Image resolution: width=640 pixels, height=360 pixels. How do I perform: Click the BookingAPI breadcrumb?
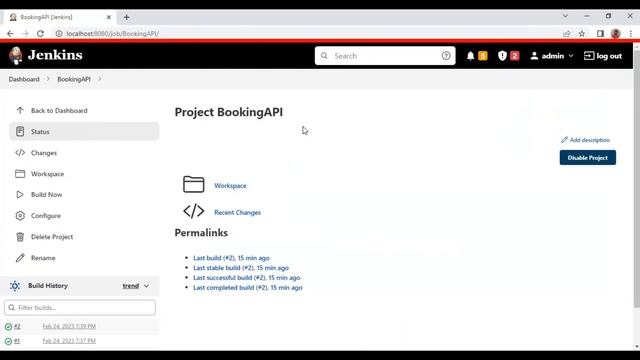[74, 79]
